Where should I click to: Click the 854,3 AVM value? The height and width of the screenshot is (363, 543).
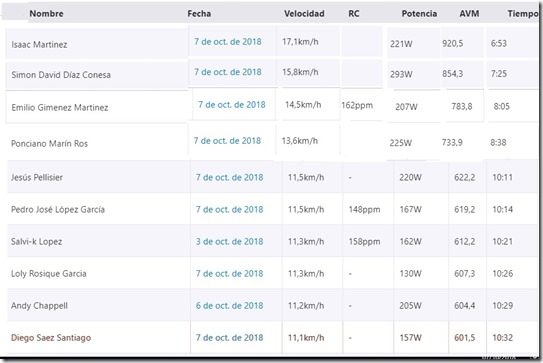(453, 74)
